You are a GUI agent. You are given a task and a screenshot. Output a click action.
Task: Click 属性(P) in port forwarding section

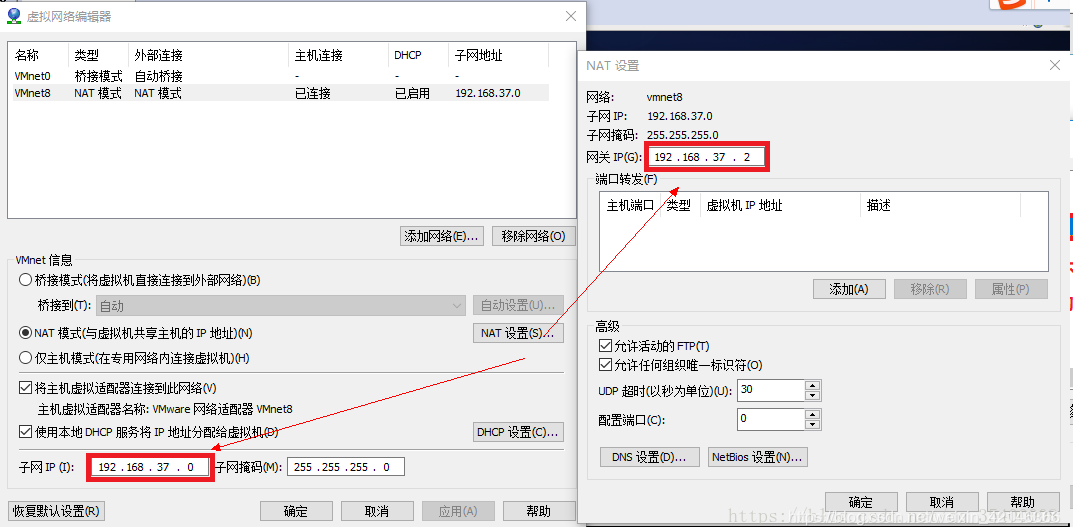(1011, 289)
